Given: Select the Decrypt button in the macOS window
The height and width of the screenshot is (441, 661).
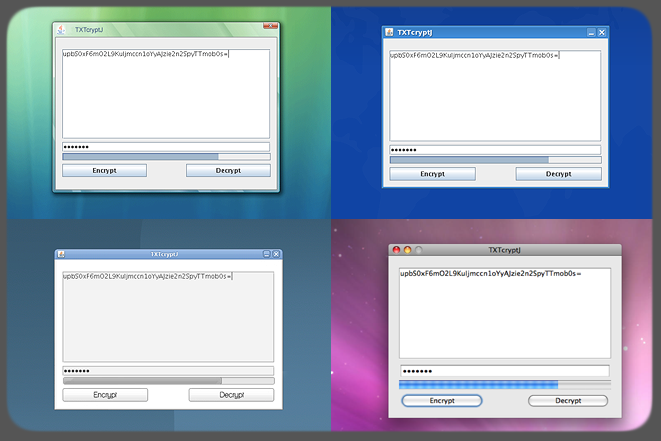Looking at the screenshot, I should coord(568,401).
